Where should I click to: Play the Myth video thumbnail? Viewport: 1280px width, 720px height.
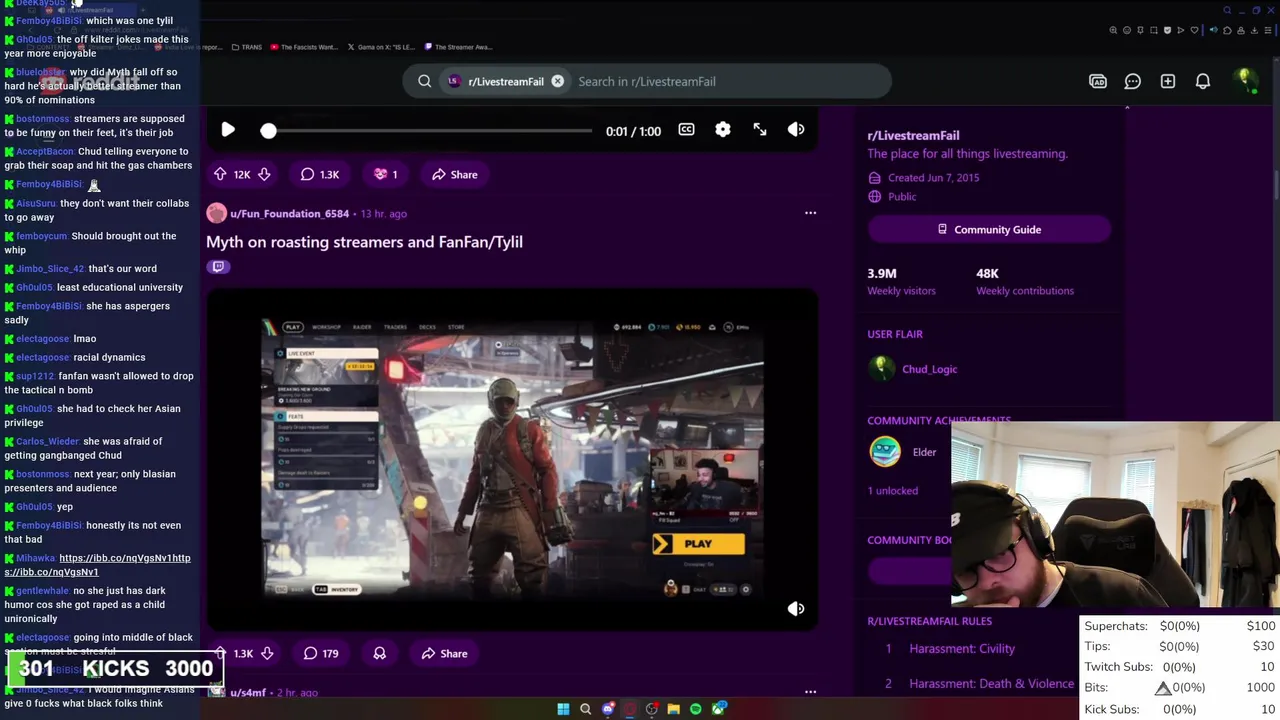click(512, 460)
